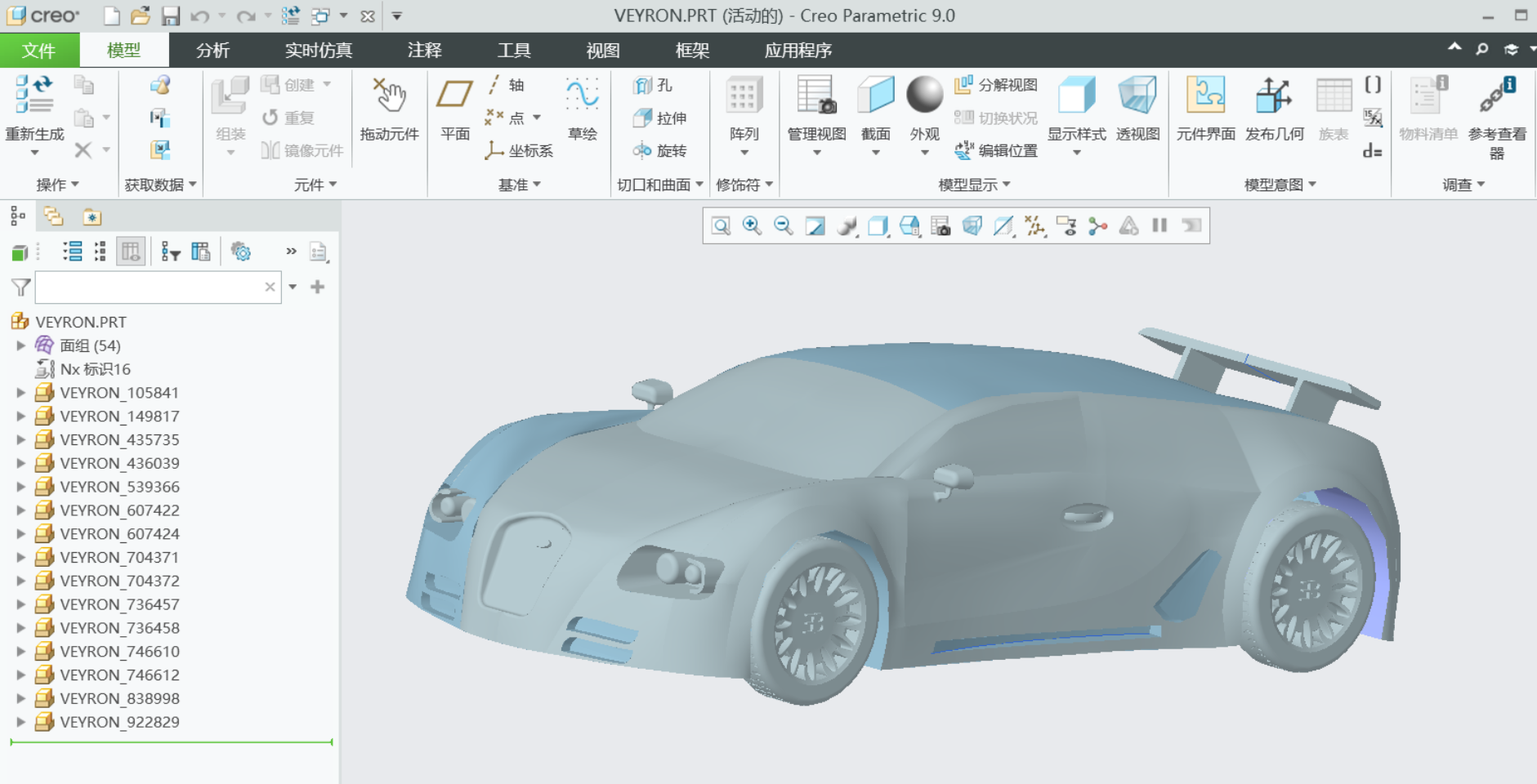Expand 面组 (54) tree node
This screenshot has height=784, width=1537.
21,345
